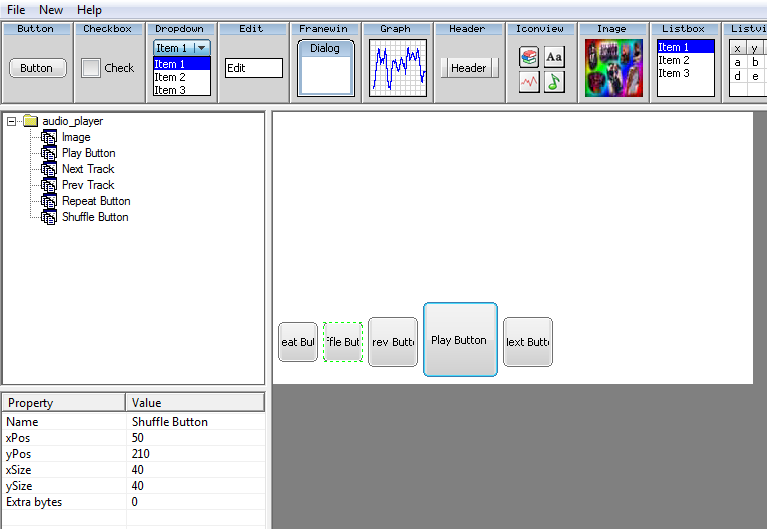Click the green music note Iconview icon
This screenshot has height=529, width=767.
click(x=554, y=82)
